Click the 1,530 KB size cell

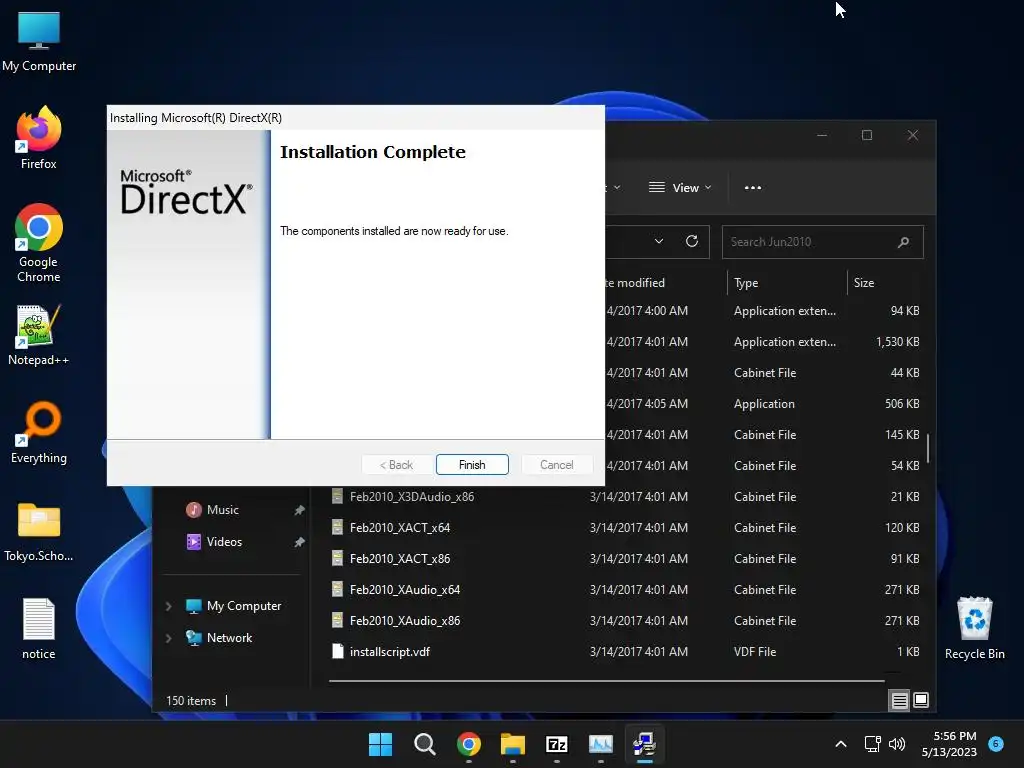[x=897, y=342]
